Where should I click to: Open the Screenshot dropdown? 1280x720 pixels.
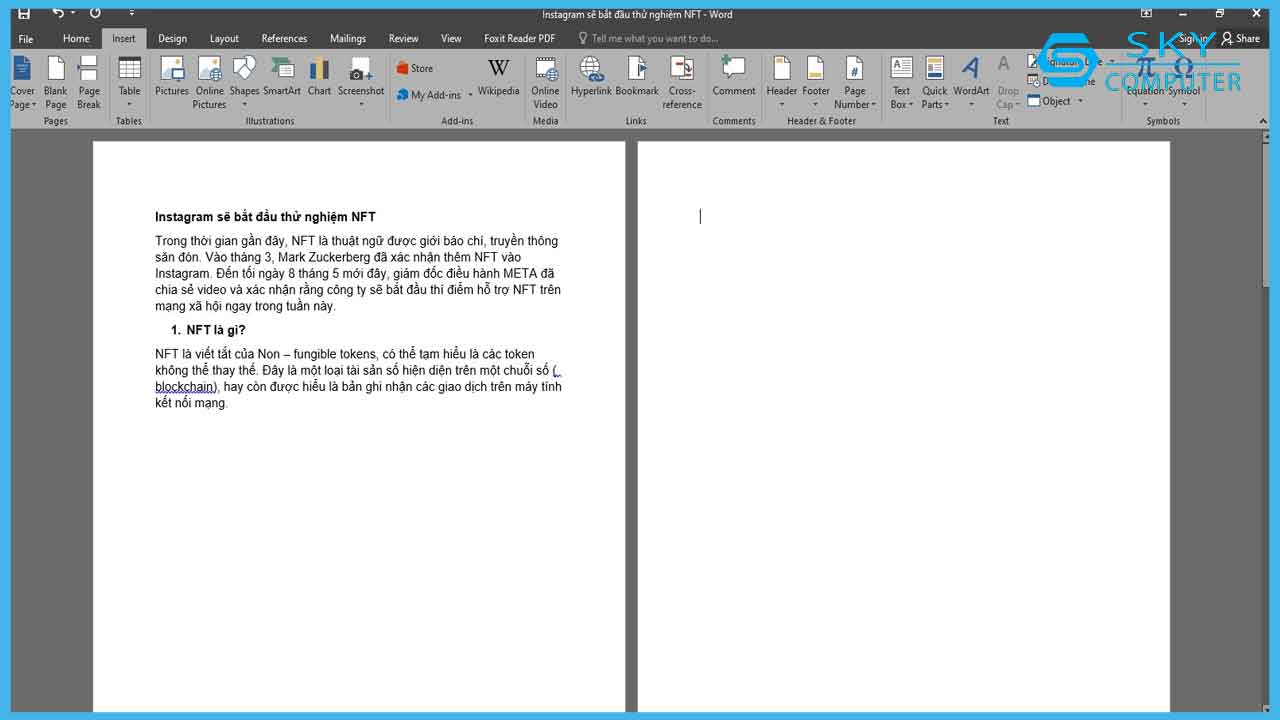[361, 82]
